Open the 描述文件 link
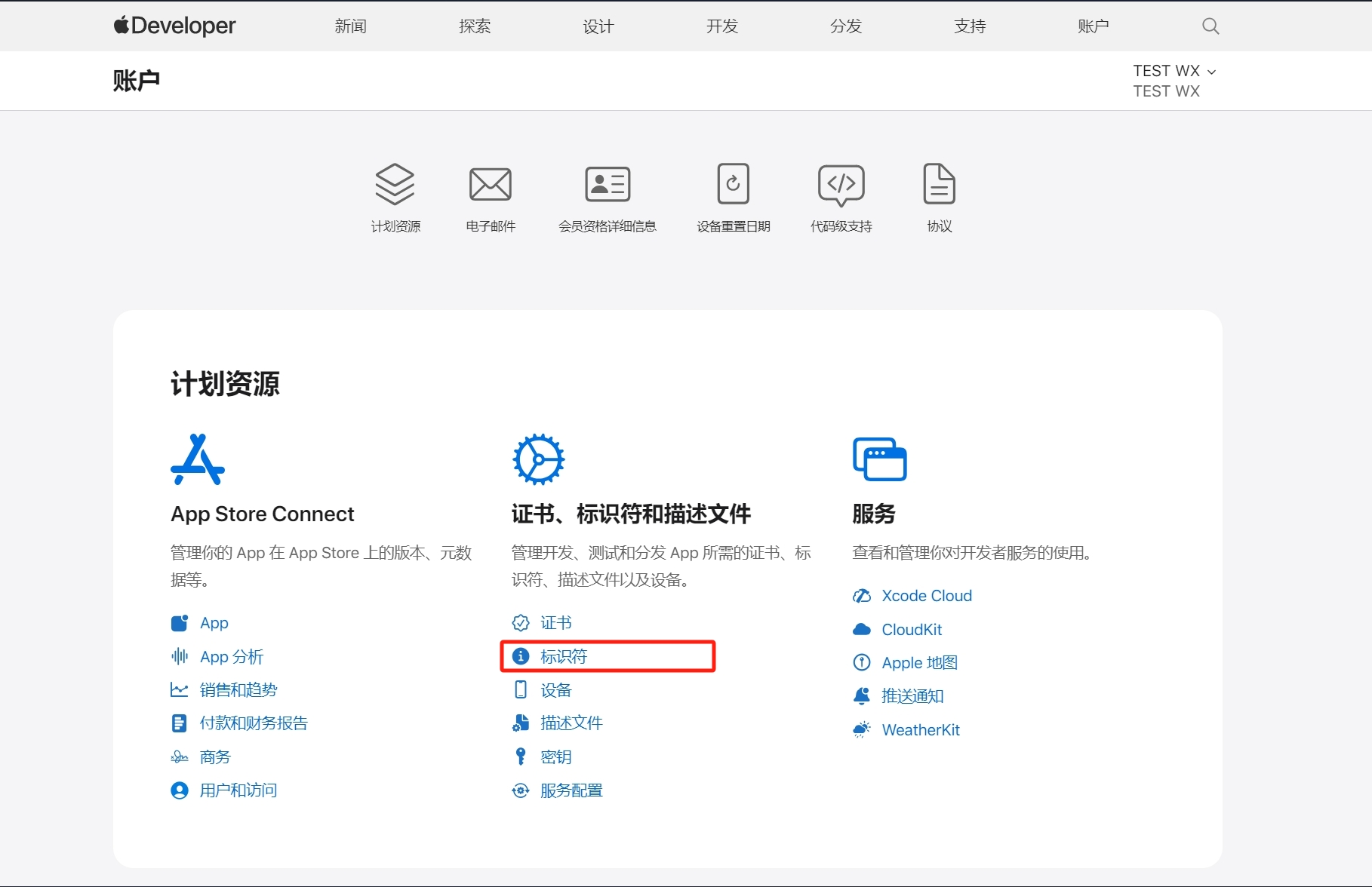Viewport: 1372px width, 887px height. point(571,723)
